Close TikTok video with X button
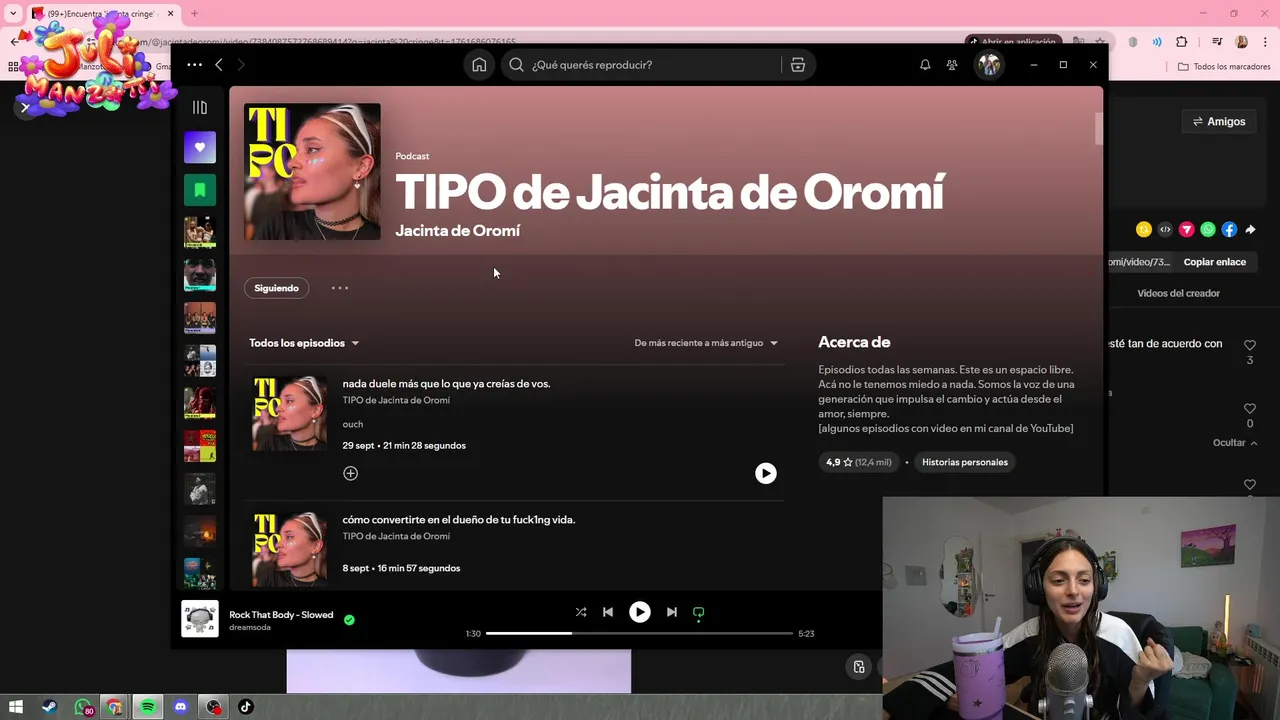This screenshot has width=1280, height=720. [x=26, y=107]
